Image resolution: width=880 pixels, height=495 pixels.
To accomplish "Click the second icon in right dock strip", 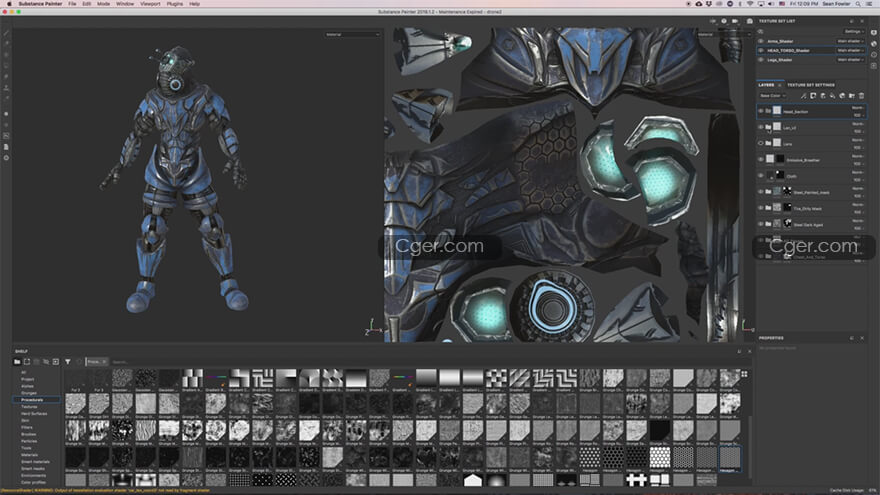I will pyautogui.click(x=874, y=44).
